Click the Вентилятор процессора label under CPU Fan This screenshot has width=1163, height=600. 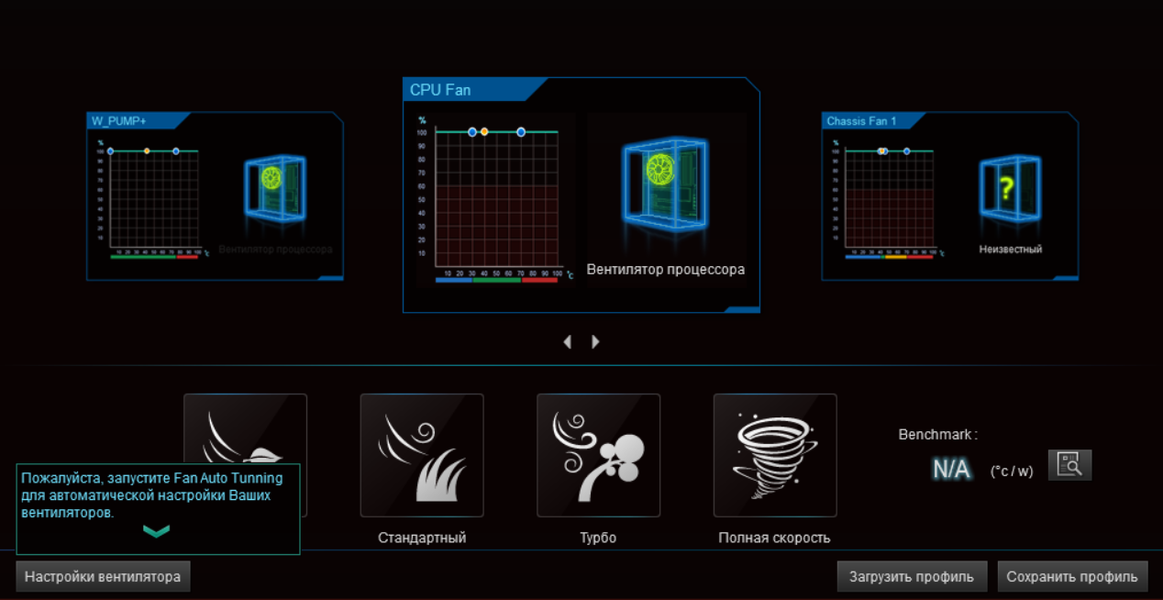[665, 269]
